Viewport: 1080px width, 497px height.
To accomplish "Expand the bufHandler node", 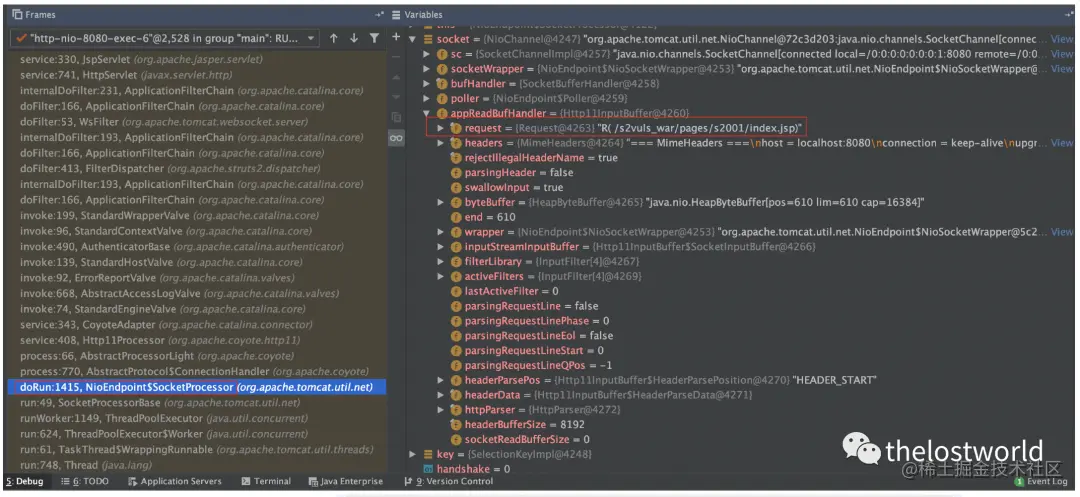I will [426, 84].
